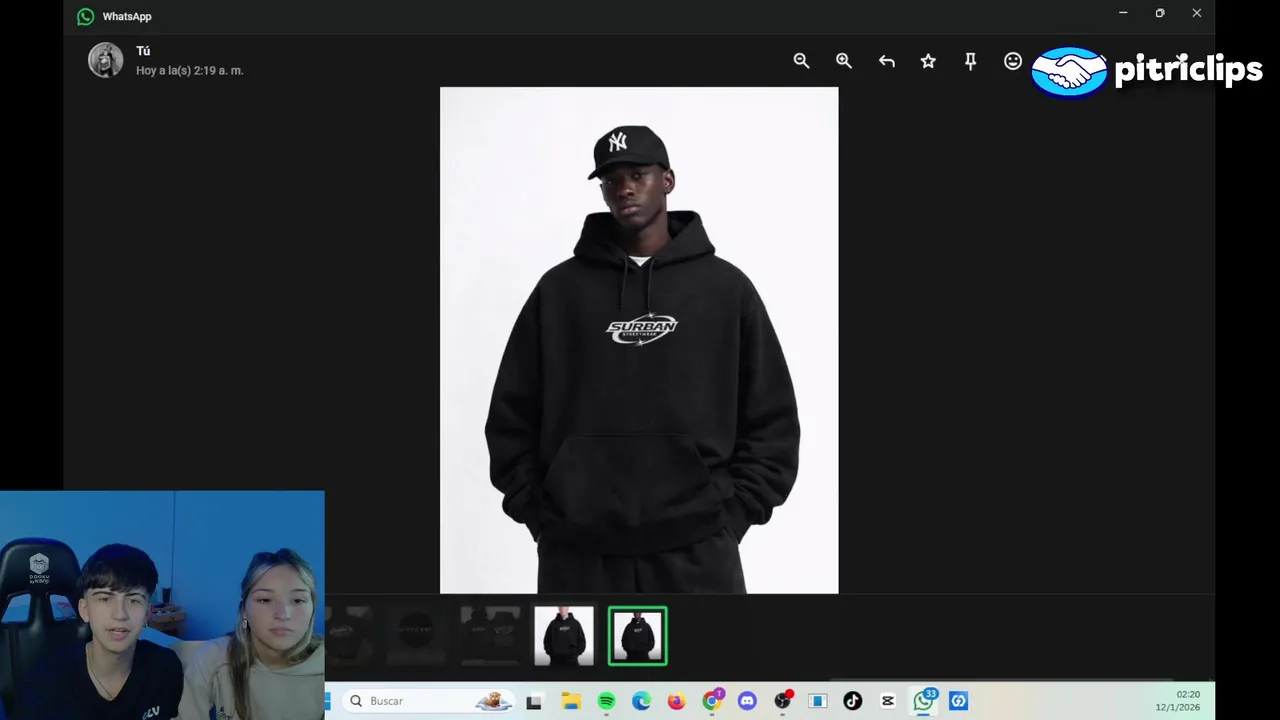Click the WhatsApp logo in the title bar
This screenshot has width=1280, height=720.
pos(86,16)
